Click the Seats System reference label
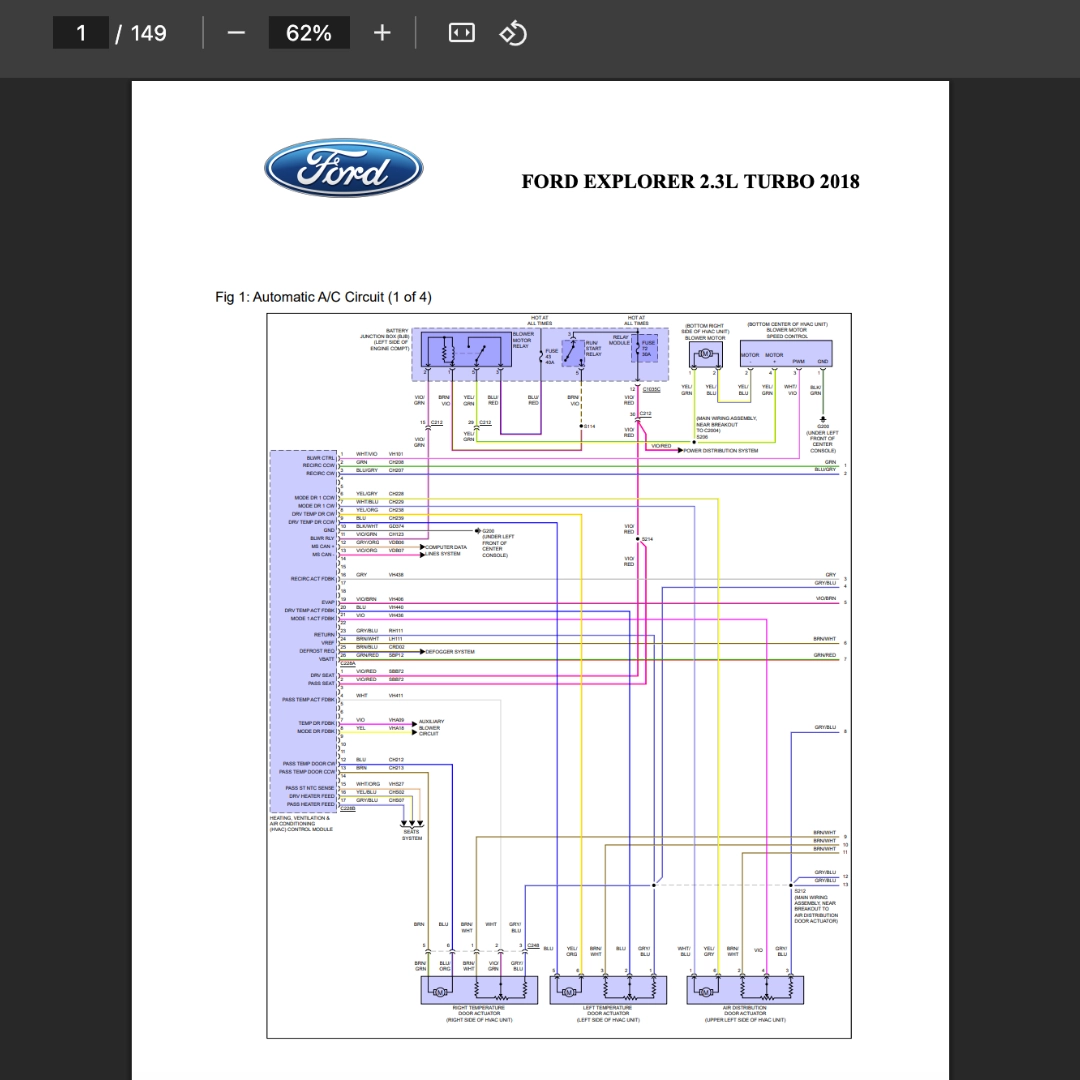The height and width of the screenshot is (1080, 1080). click(412, 835)
